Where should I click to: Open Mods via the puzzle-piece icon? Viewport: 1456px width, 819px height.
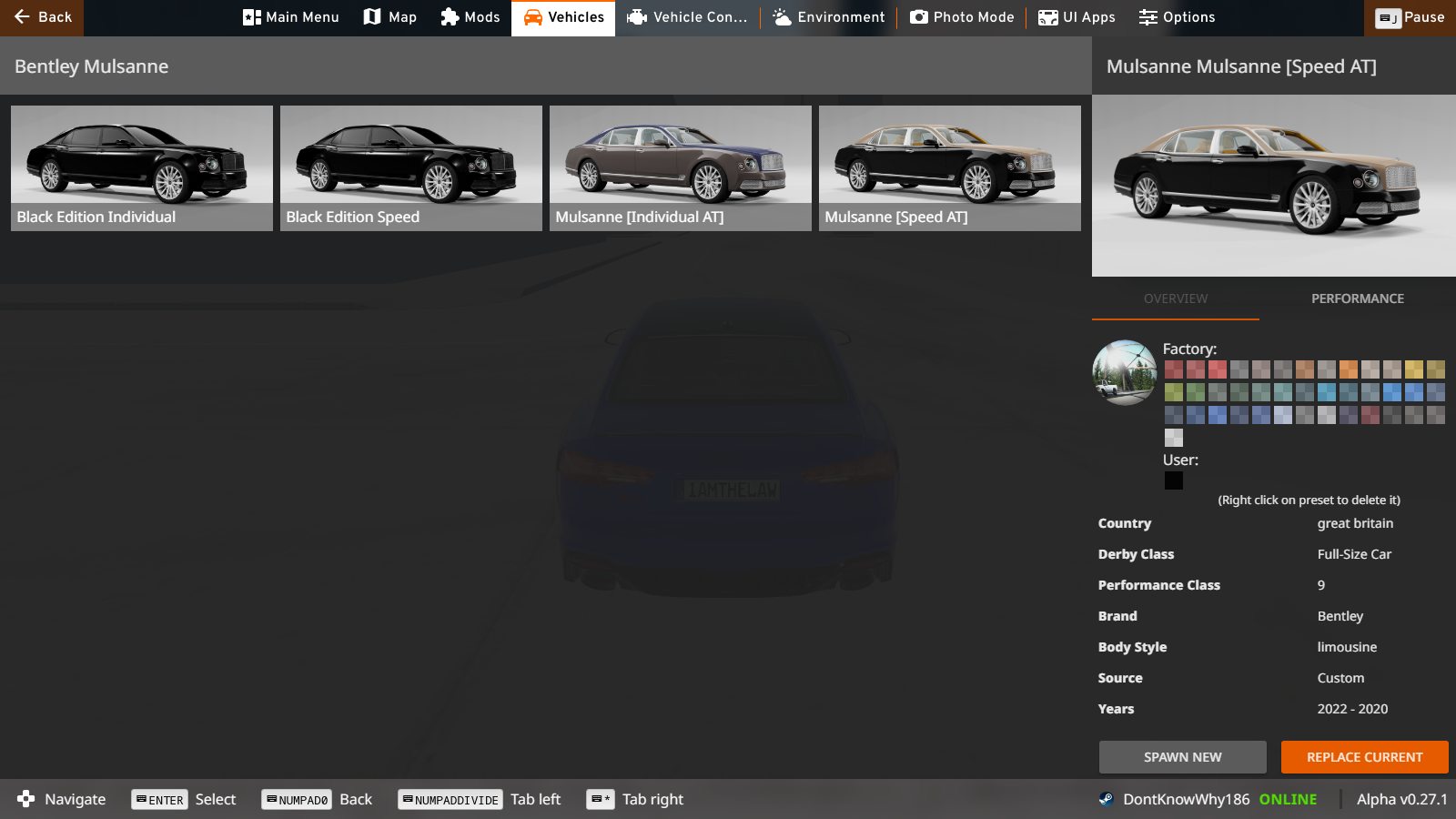(450, 16)
